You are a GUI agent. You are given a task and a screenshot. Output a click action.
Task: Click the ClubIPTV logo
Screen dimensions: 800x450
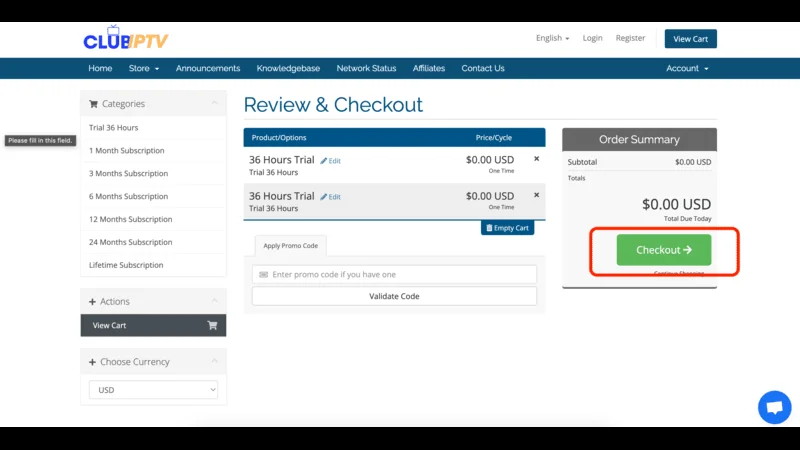coord(126,40)
